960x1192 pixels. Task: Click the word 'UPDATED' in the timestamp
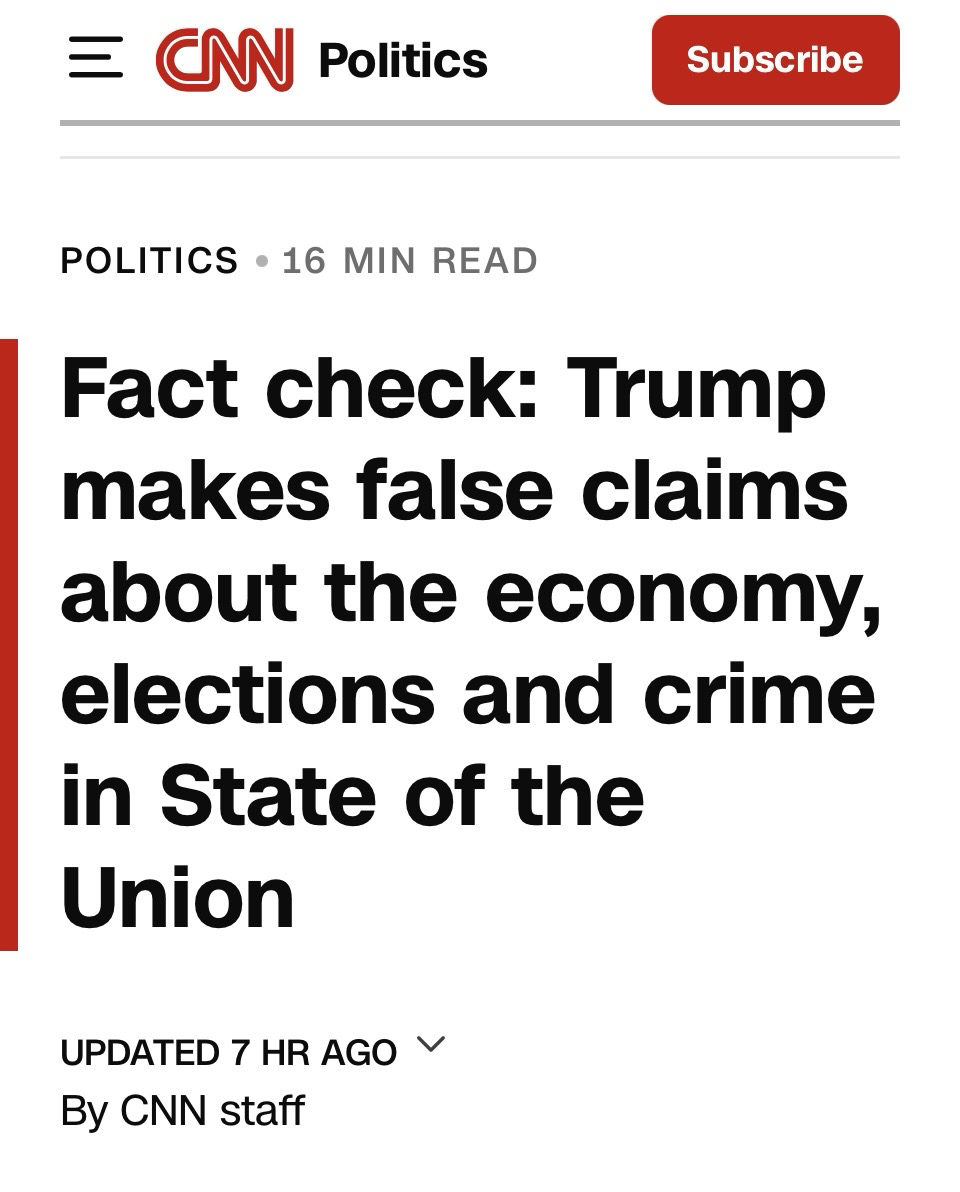coord(140,1052)
